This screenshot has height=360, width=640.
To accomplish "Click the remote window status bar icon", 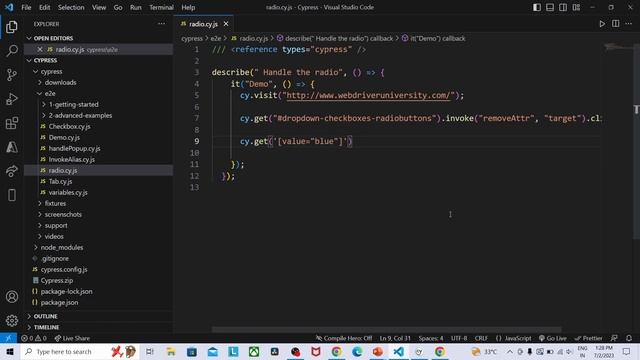I will [8, 338].
